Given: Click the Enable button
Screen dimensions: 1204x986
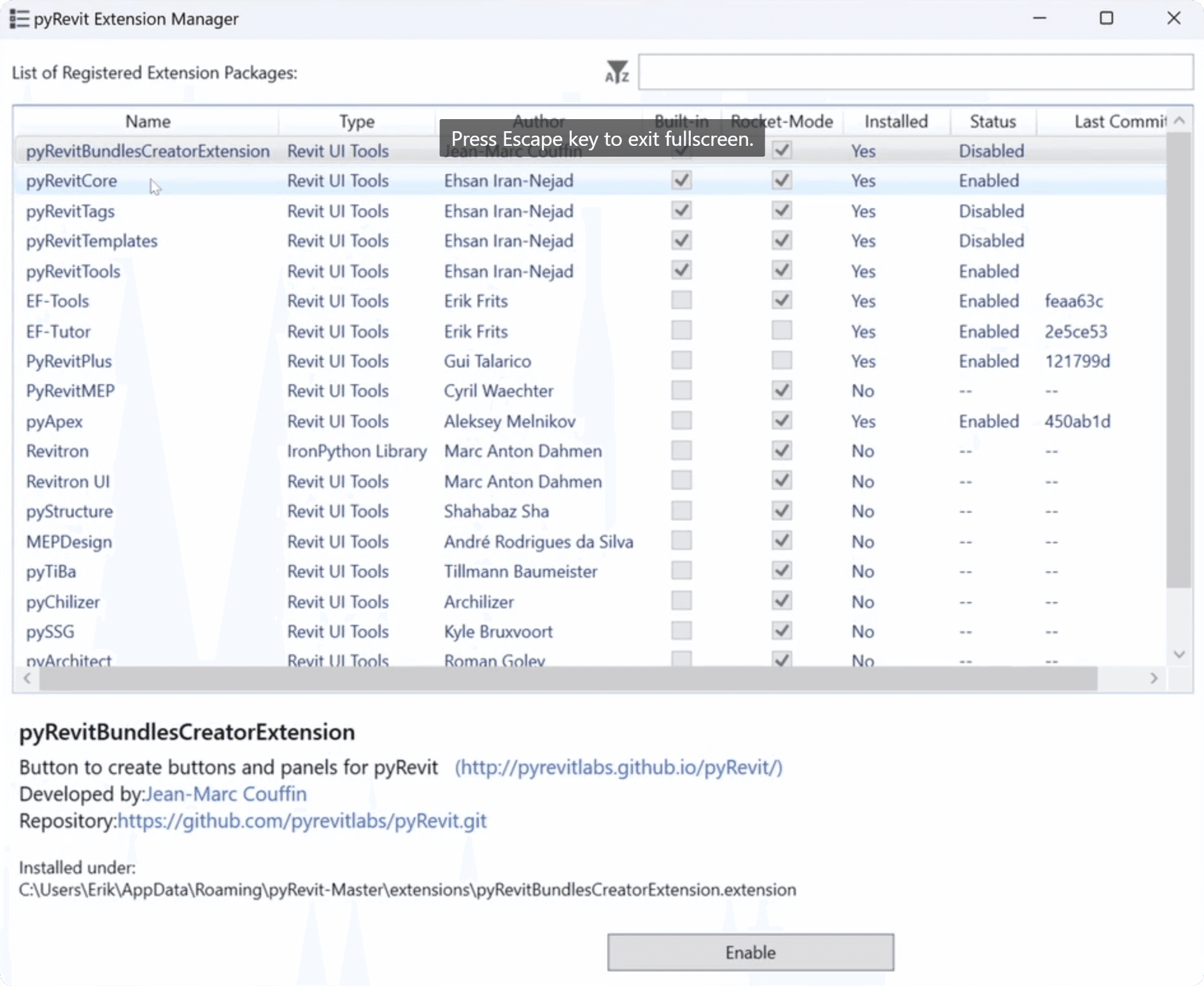Looking at the screenshot, I should [751, 952].
